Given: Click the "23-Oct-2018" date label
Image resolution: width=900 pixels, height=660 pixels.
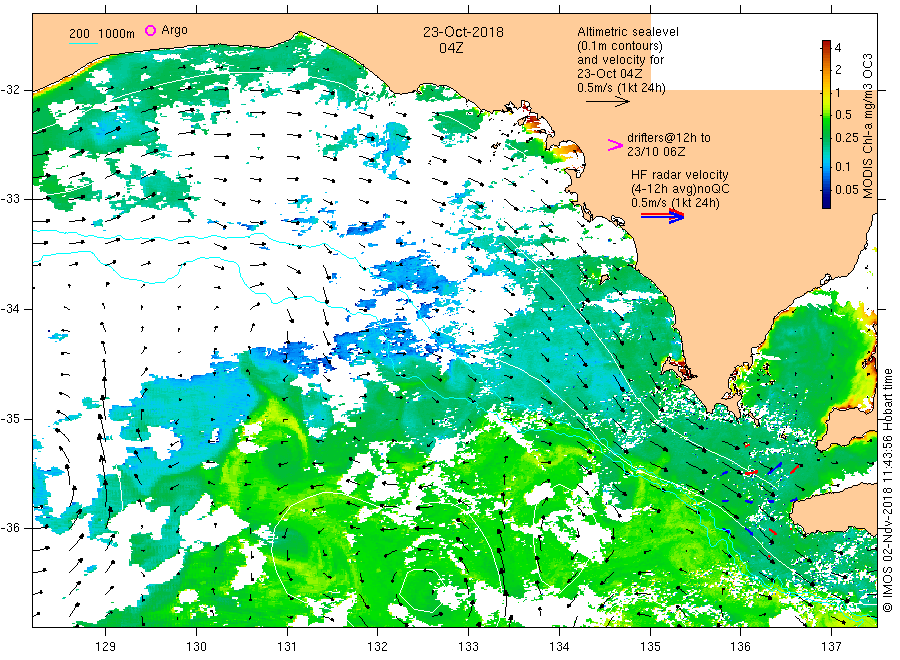Looking at the screenshot, I should 463,32.
